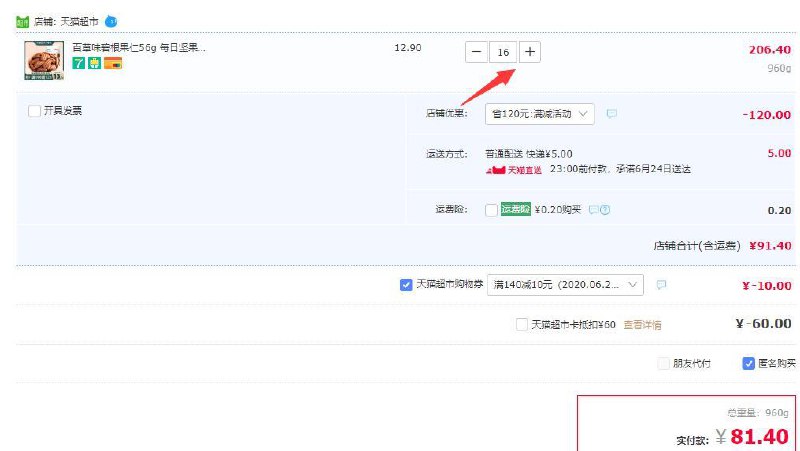The image size is (800, 451).
Task: Click the green 运费险 badge
Action: (x=516, y=209)
